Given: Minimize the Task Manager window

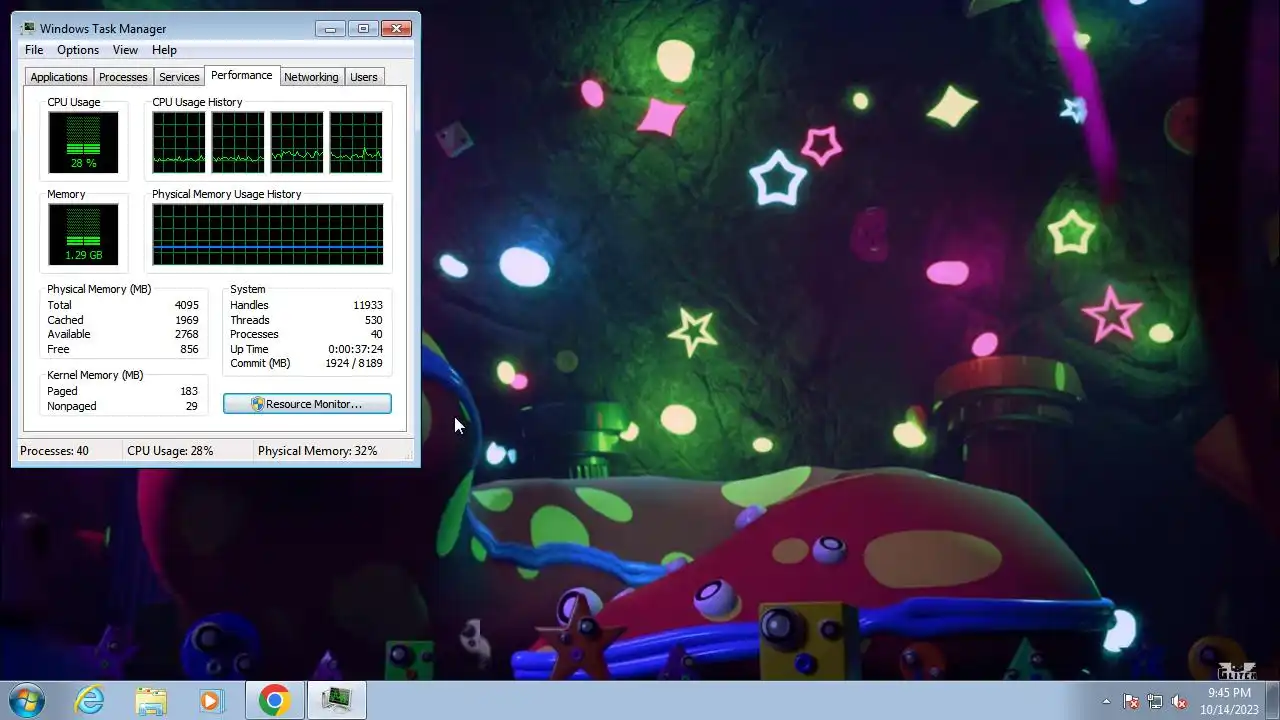Looking at the screenshot, I should click(x=330, y=28).
